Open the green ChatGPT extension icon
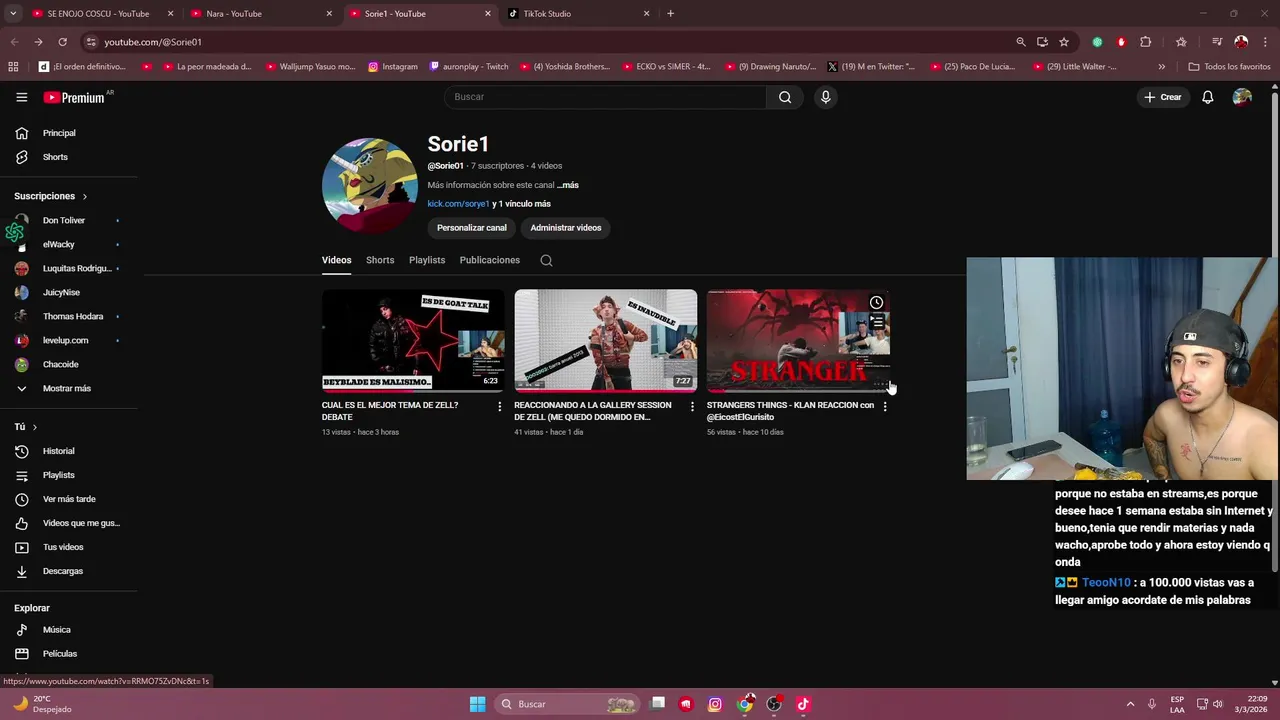This screenshot has height=720, width=1280. pos(1097,42)
